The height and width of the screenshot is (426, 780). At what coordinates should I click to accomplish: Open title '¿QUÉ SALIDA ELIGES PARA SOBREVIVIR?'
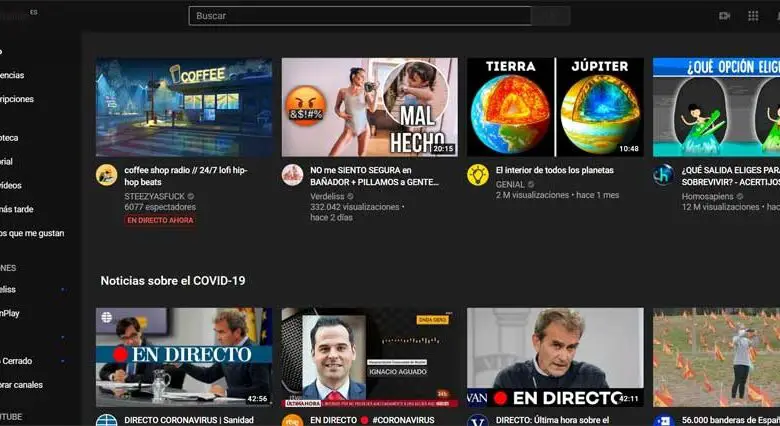pyautogui.click(x=731, y=176)
